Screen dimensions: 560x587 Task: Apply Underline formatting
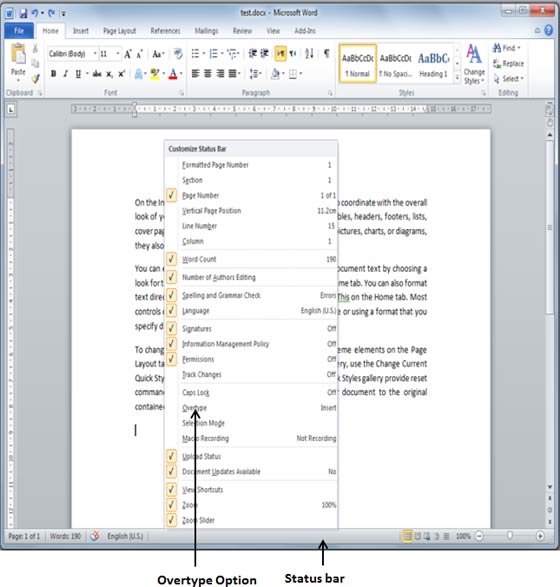click(x=78, y=74)
